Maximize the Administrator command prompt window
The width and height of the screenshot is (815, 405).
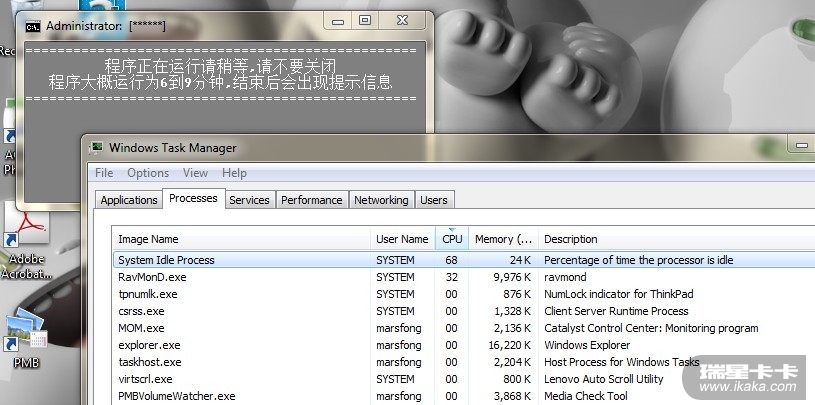click(x=365, y=21)
